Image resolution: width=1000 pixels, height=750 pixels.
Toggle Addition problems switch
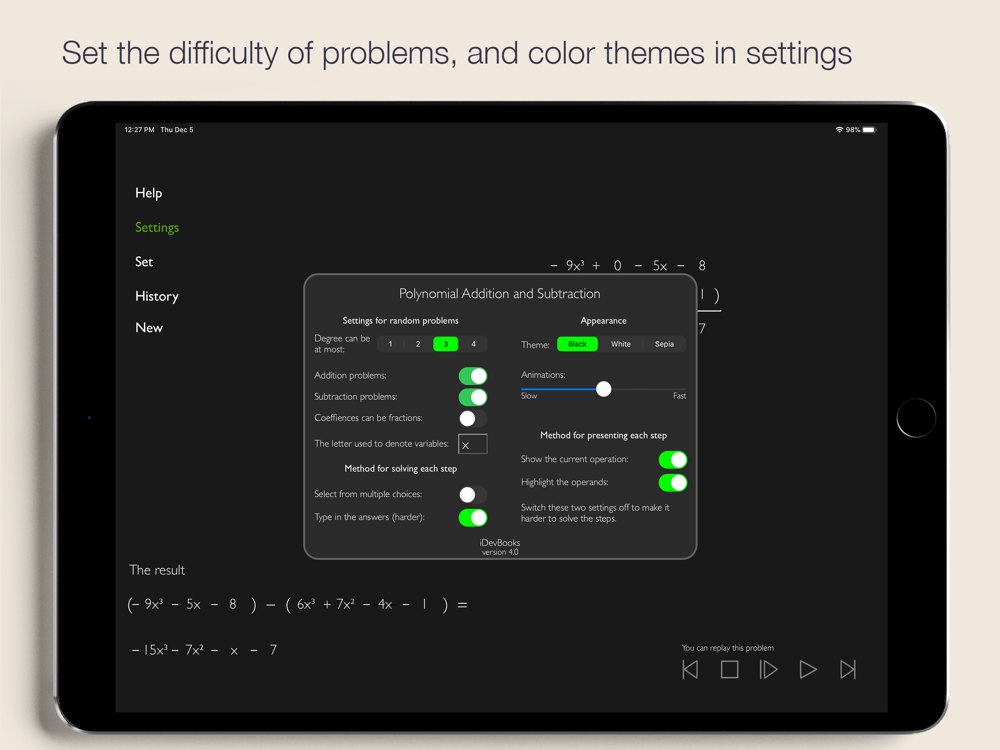473,376
